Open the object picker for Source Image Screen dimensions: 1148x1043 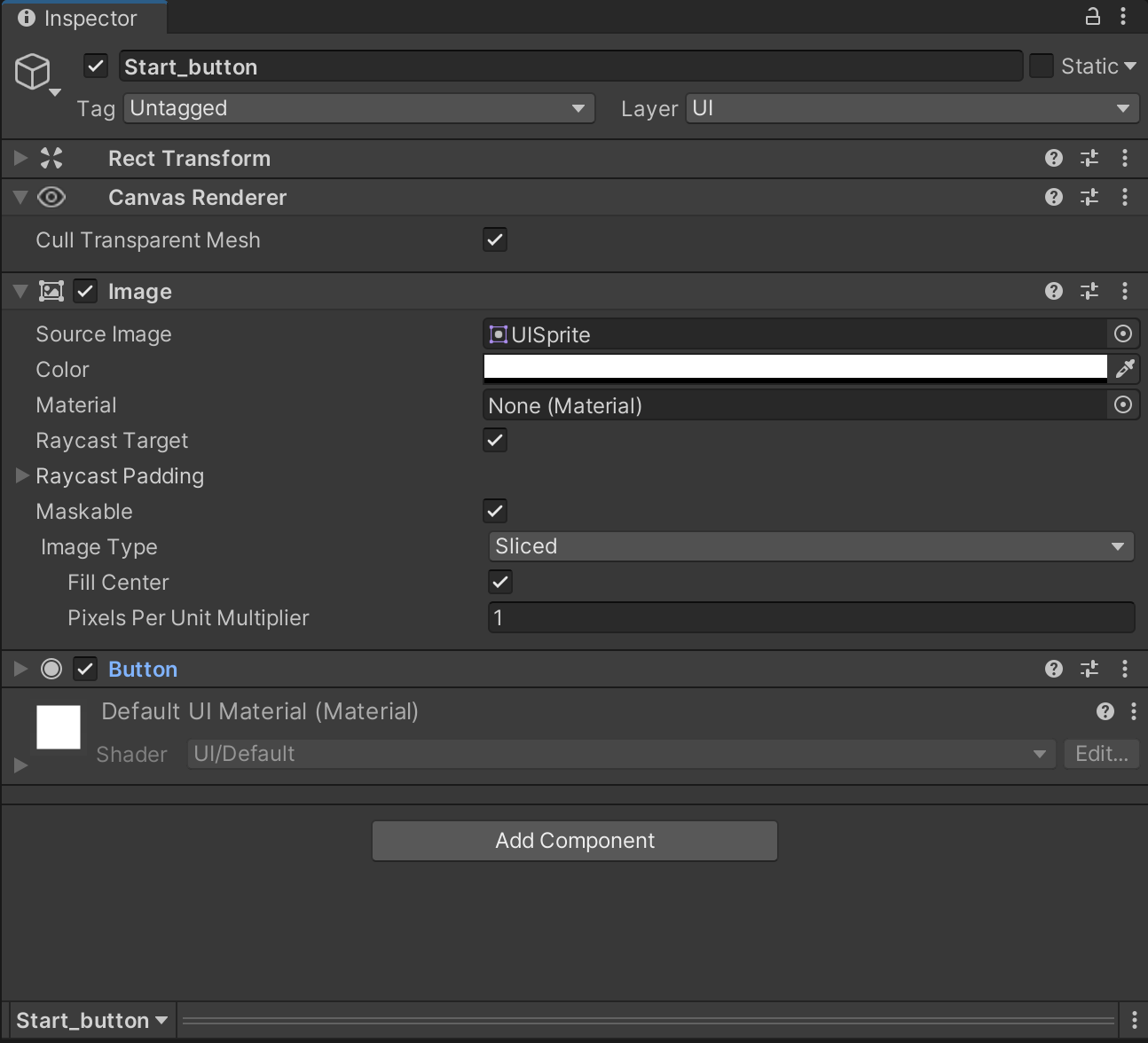[x=1122, y=333]
